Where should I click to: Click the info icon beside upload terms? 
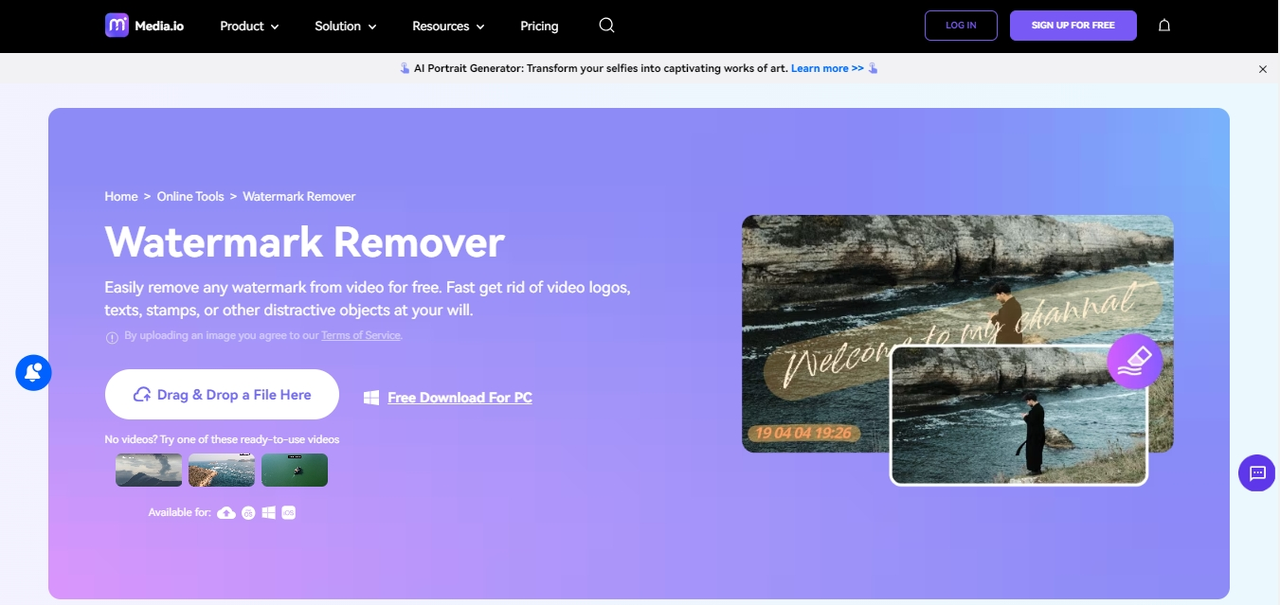112,337
